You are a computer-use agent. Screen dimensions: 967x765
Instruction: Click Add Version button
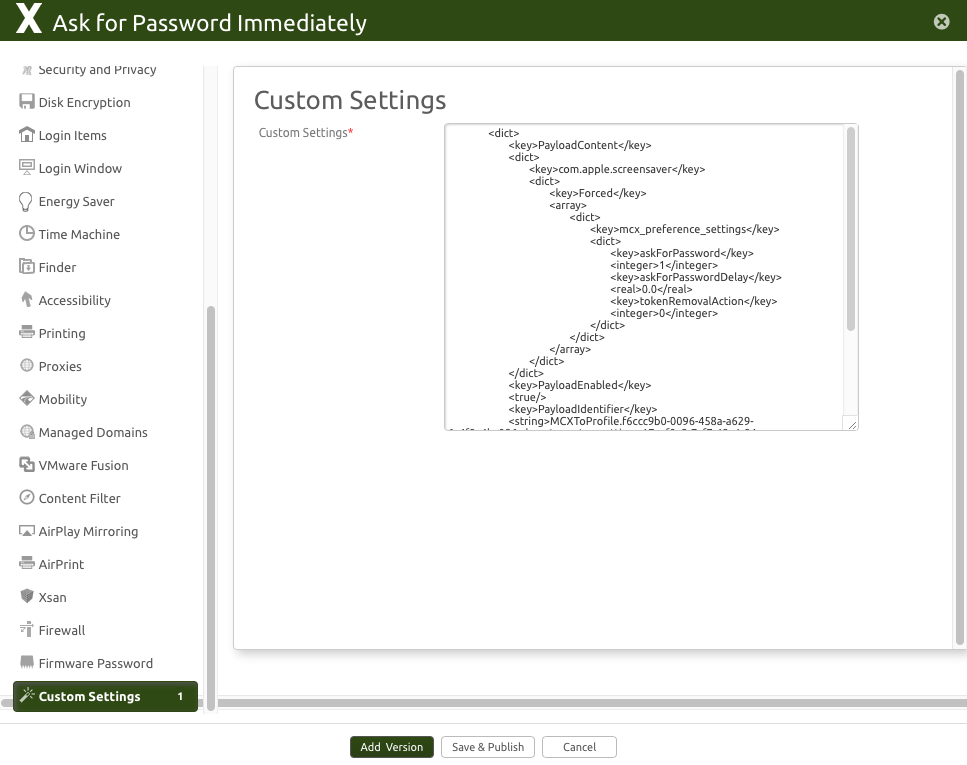pos(392,746)
